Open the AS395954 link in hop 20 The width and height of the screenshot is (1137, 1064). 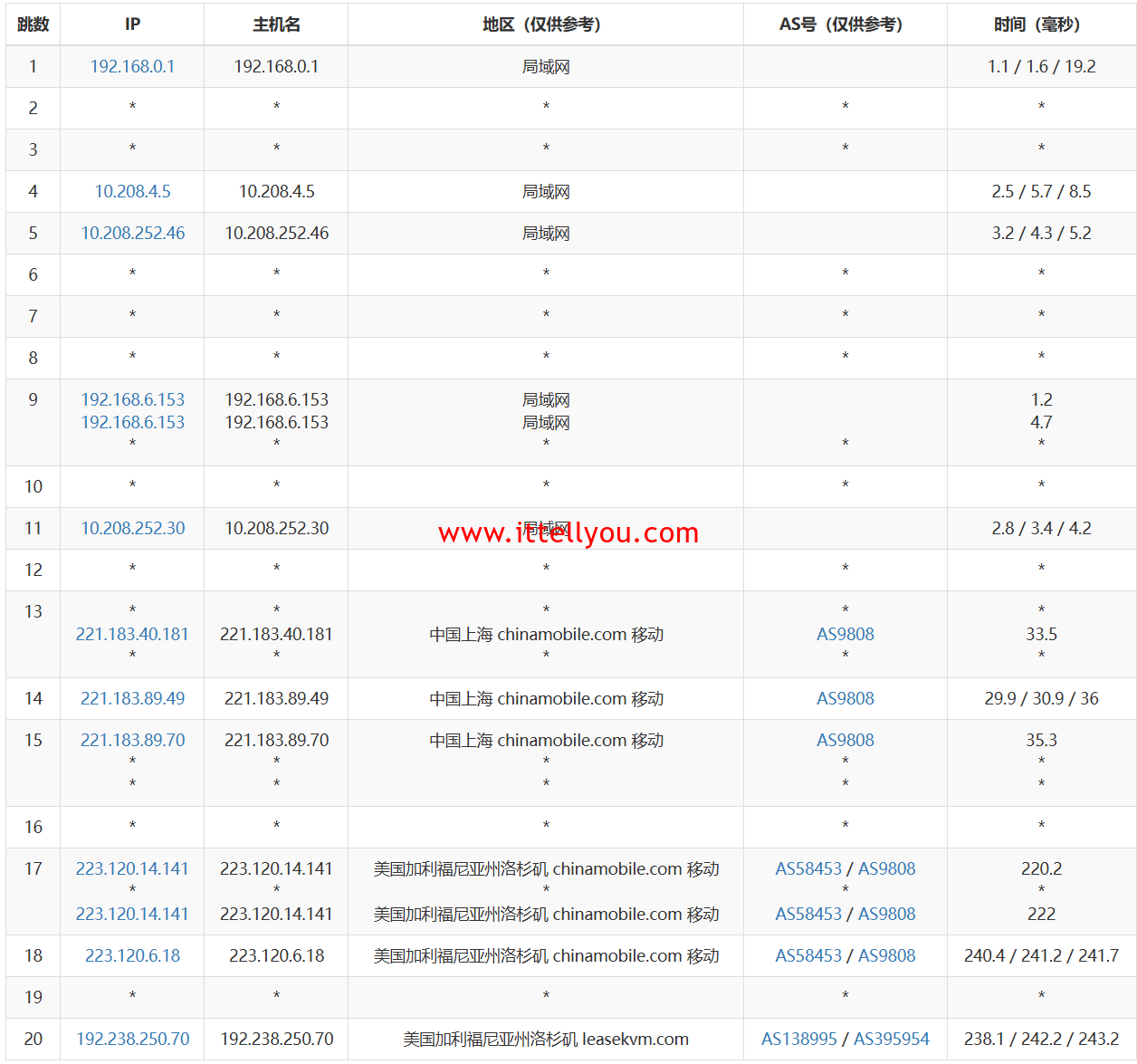click(892, 1039)
